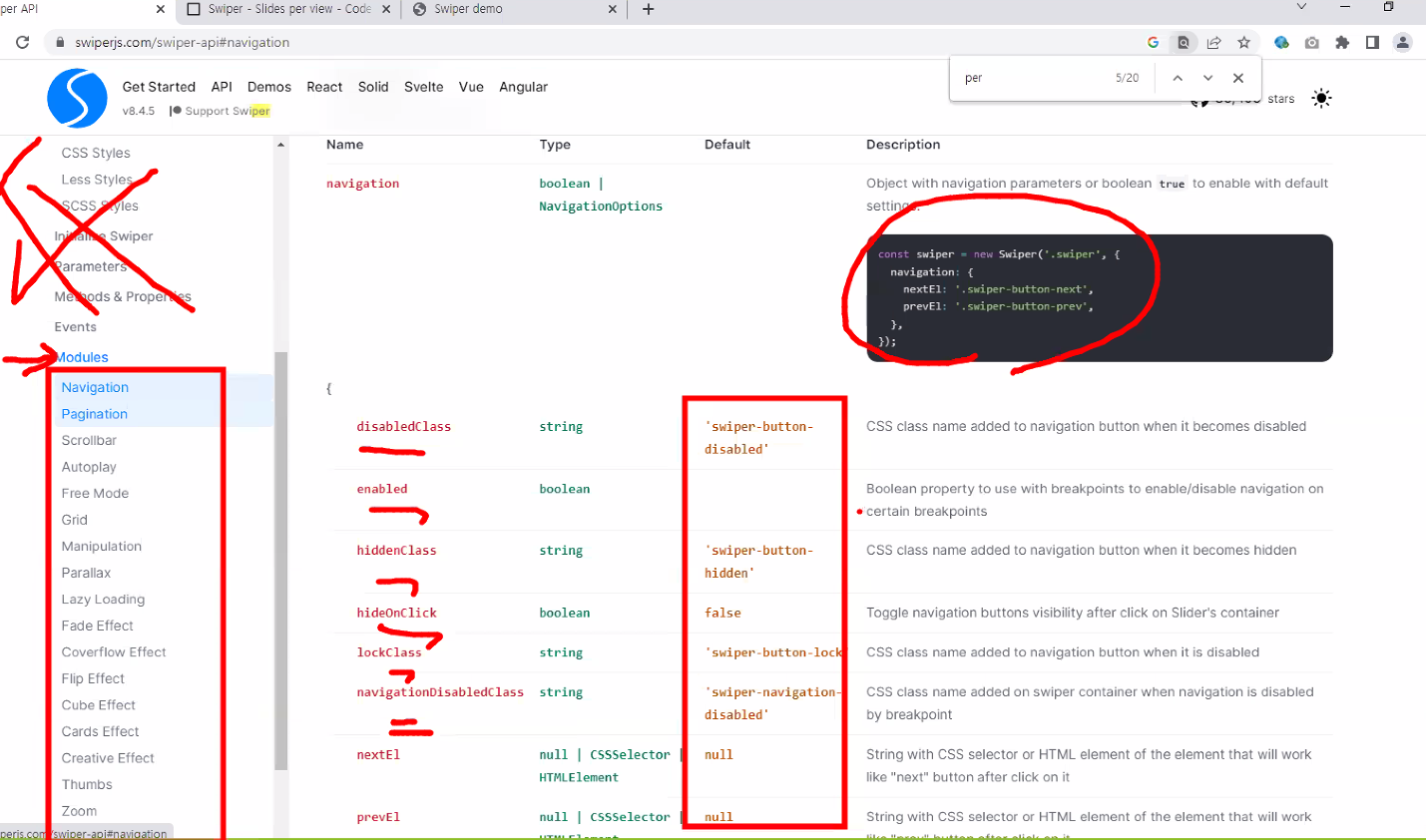Select Coverflow Effect in sidebar
1426x840 pixels.
click(114, 651)
